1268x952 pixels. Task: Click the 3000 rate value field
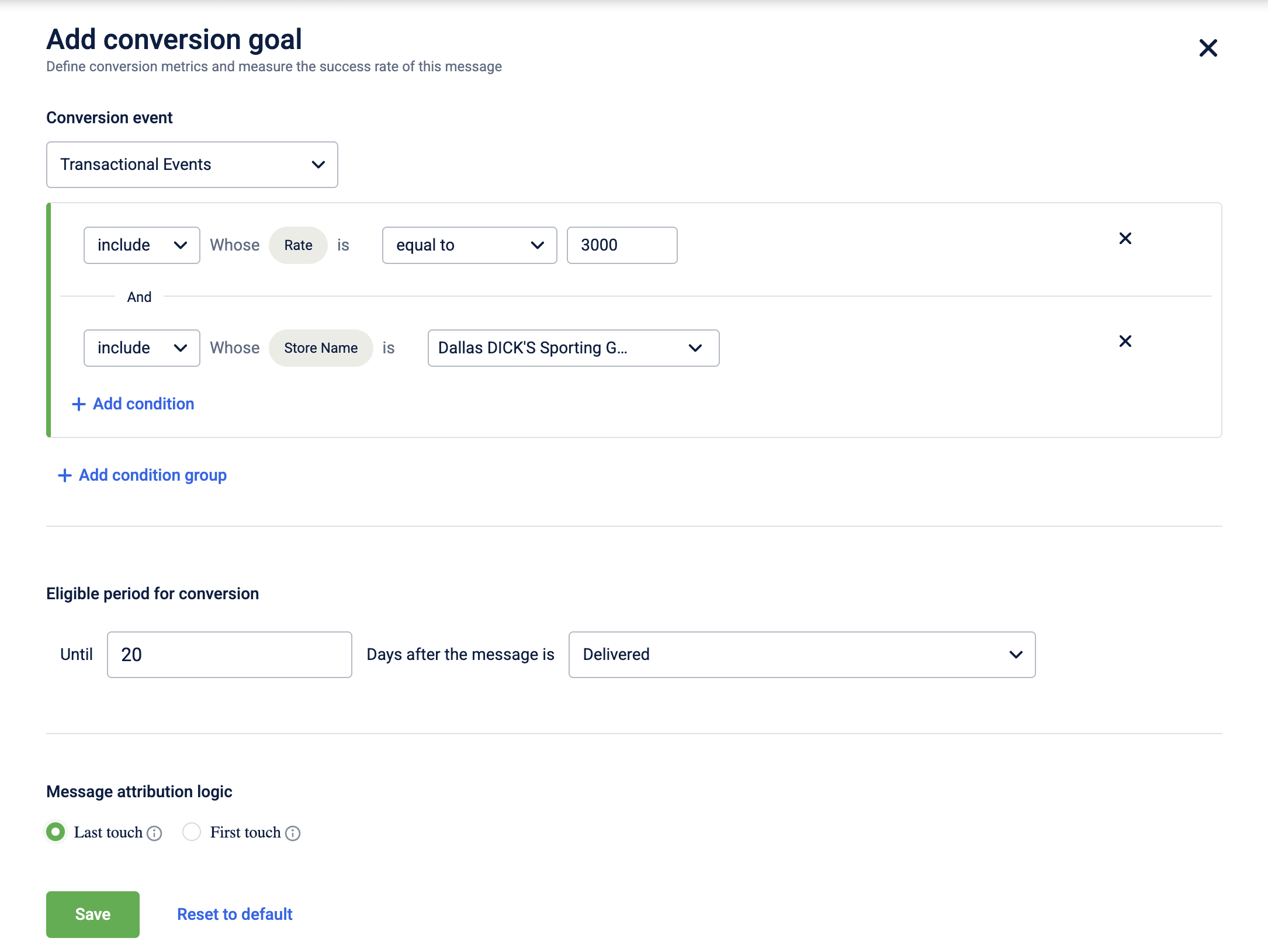tap(621, 245)
